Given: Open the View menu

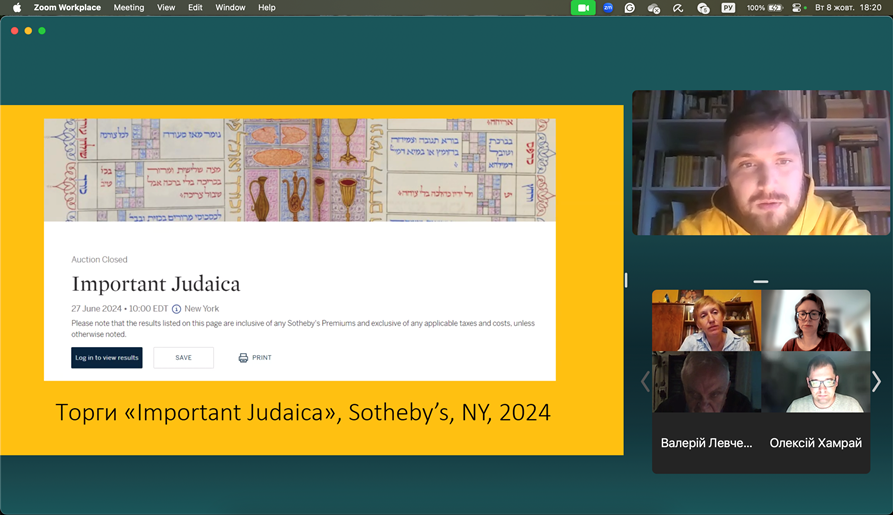Looking at the screenshot, I should click(x=166, y=7).
